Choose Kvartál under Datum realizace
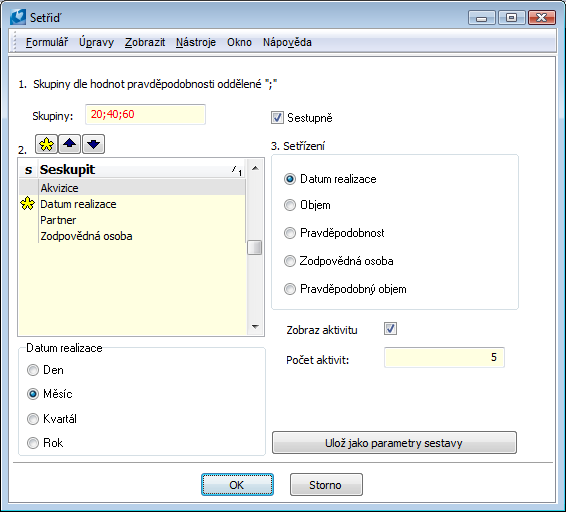 coord(33,419)
